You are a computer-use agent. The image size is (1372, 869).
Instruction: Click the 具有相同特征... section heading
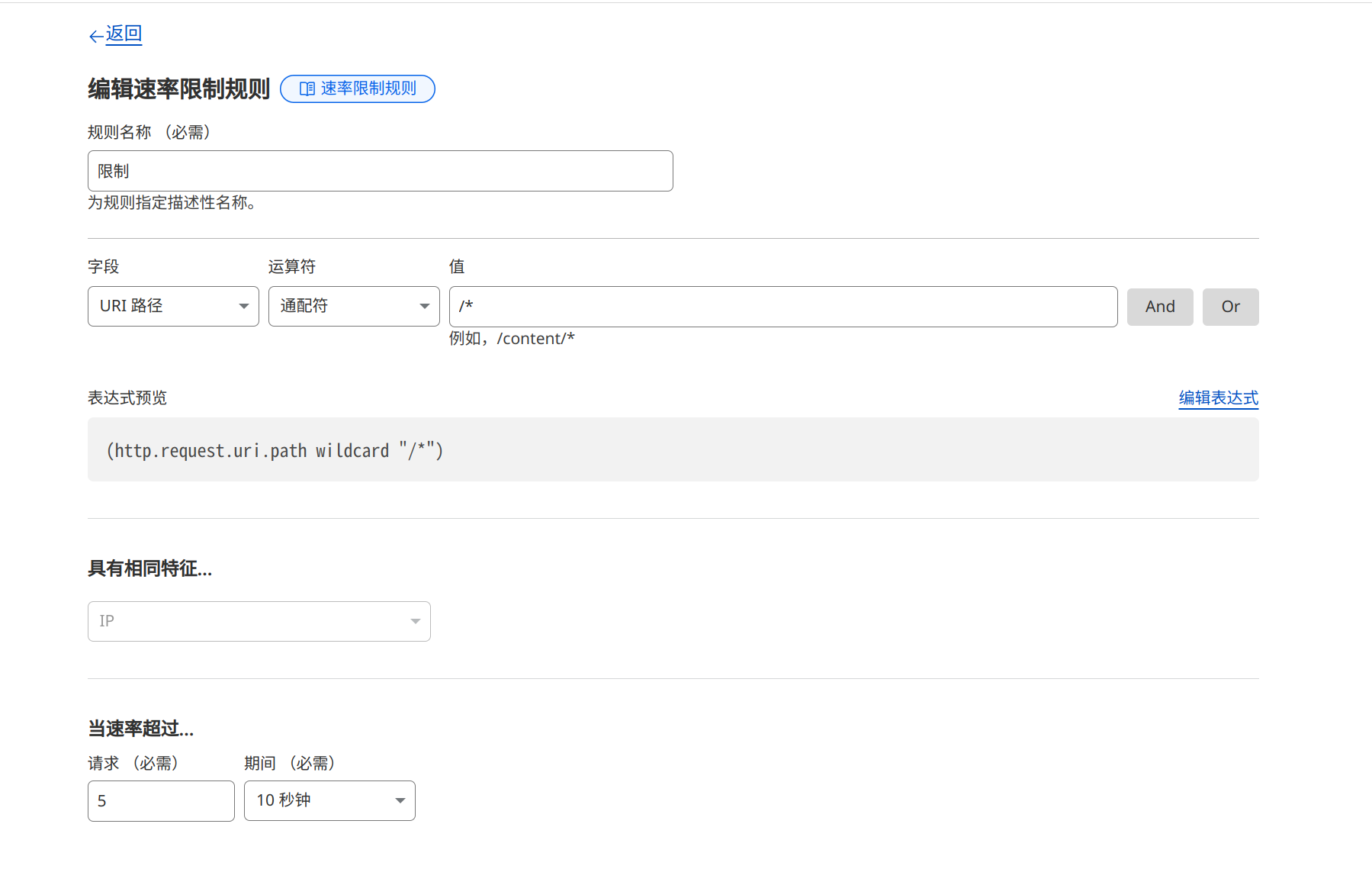(x=150, y=568)
